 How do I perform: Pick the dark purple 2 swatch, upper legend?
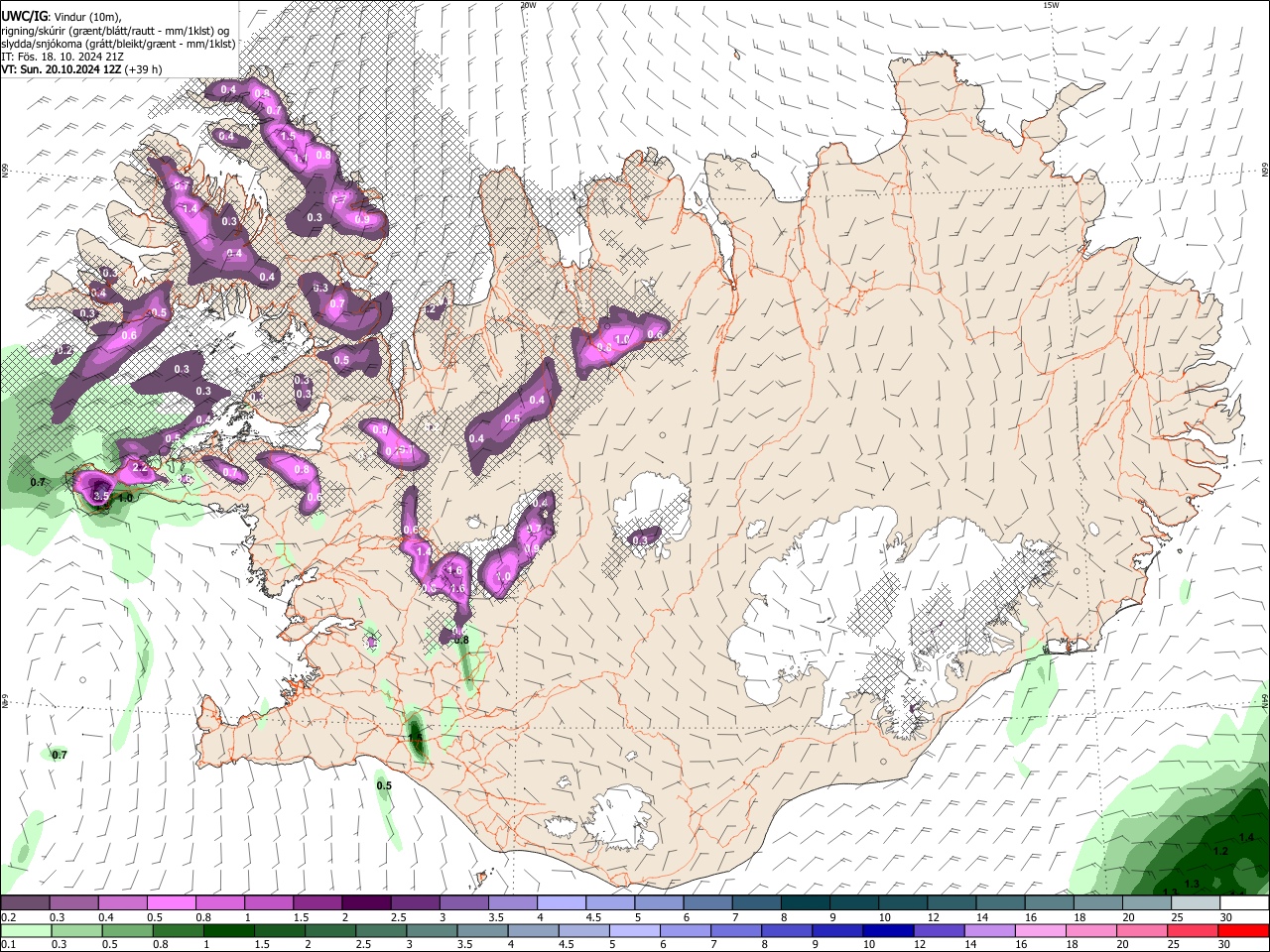pyautogui.click(x=366, y=902)
